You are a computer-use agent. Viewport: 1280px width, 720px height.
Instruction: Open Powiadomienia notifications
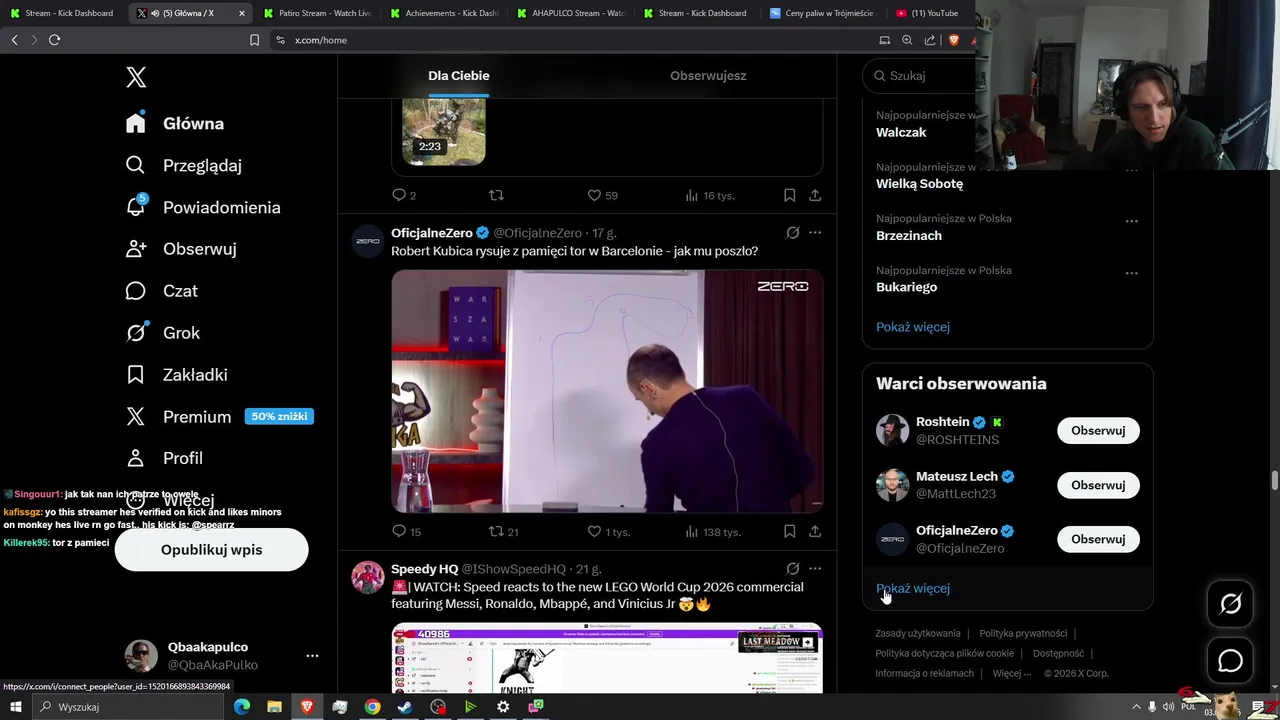click(x=203, y=207)
